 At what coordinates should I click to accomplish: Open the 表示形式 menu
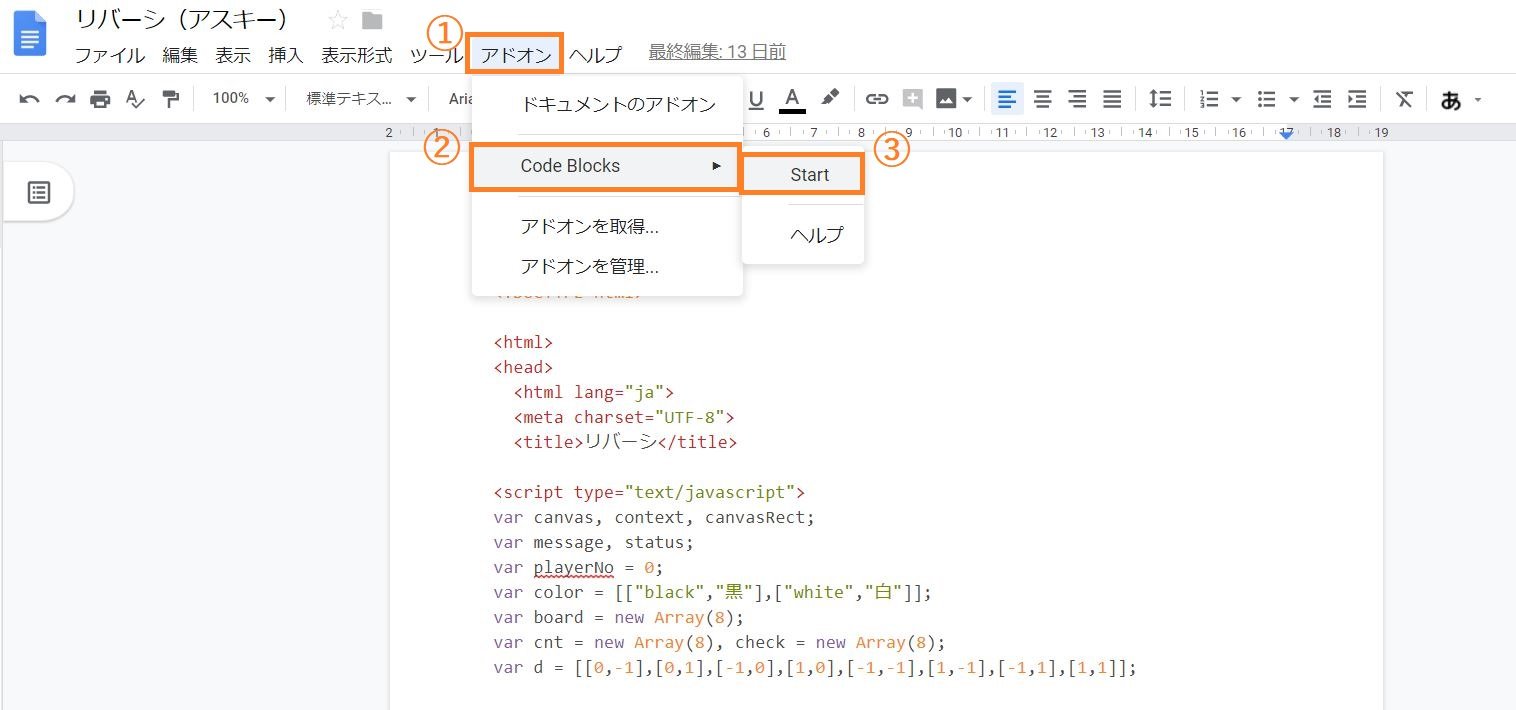357,55
